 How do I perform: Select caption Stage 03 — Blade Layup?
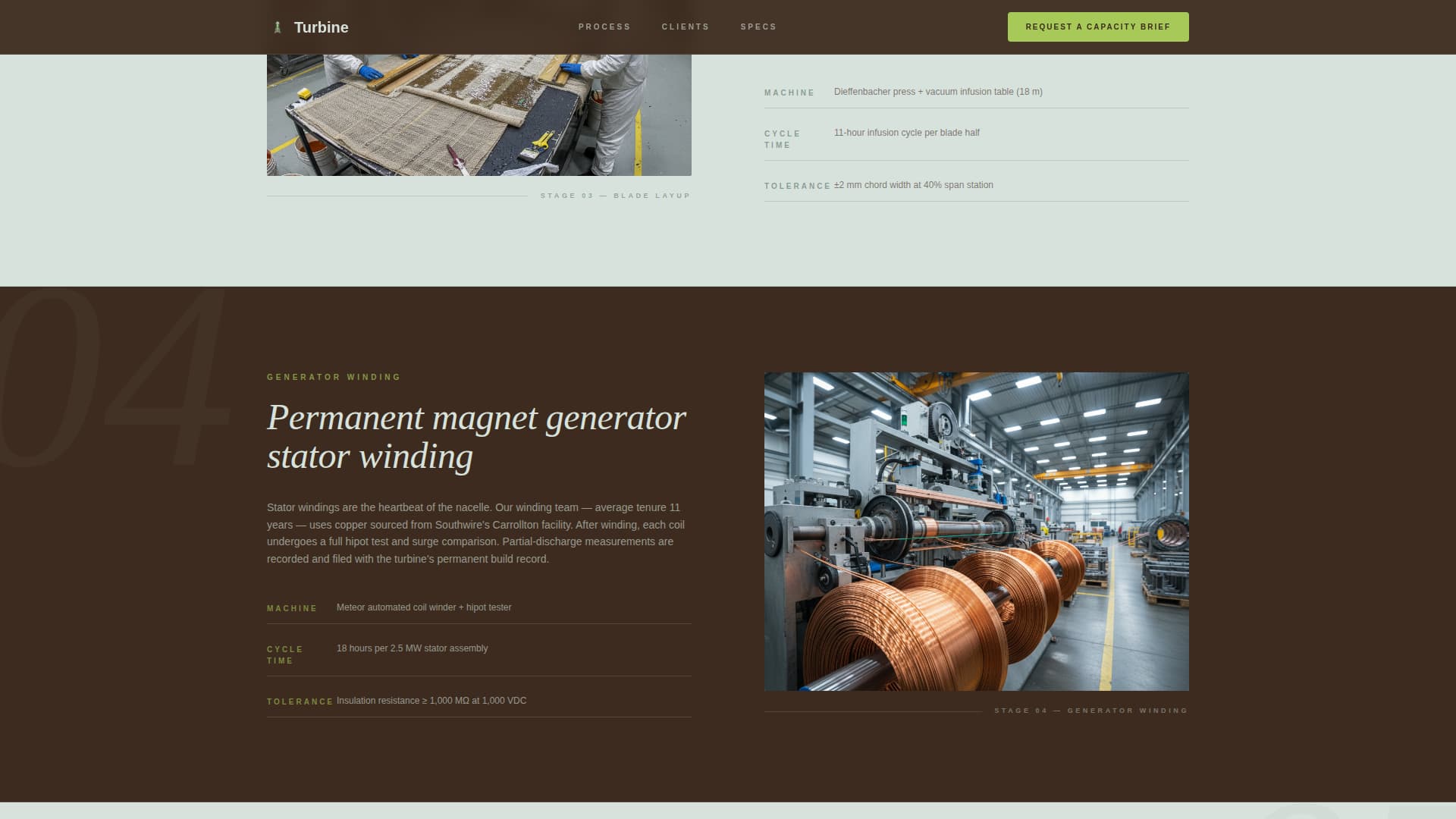pos(616,196)
